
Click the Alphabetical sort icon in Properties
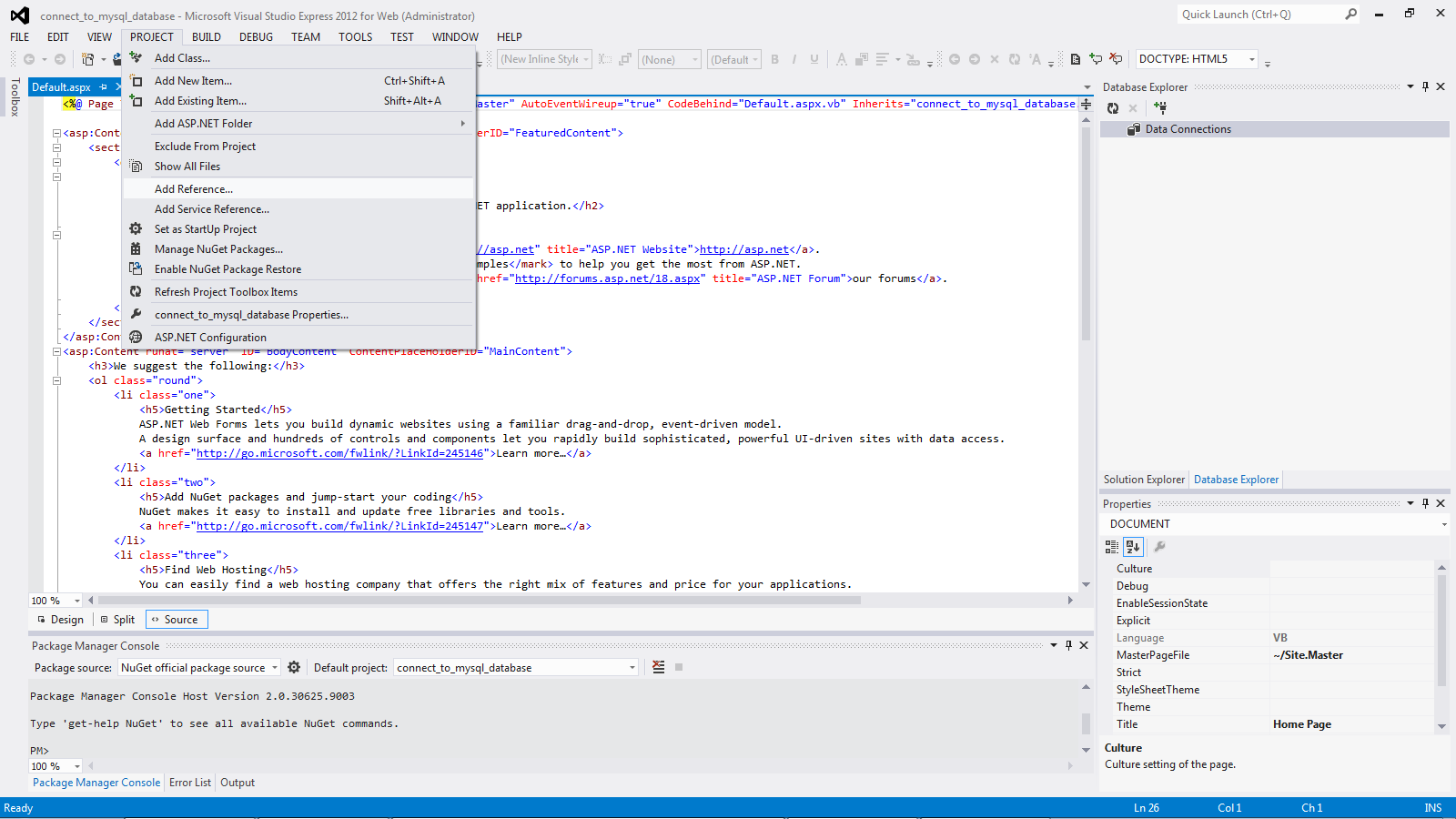[x=1133, y=547]
